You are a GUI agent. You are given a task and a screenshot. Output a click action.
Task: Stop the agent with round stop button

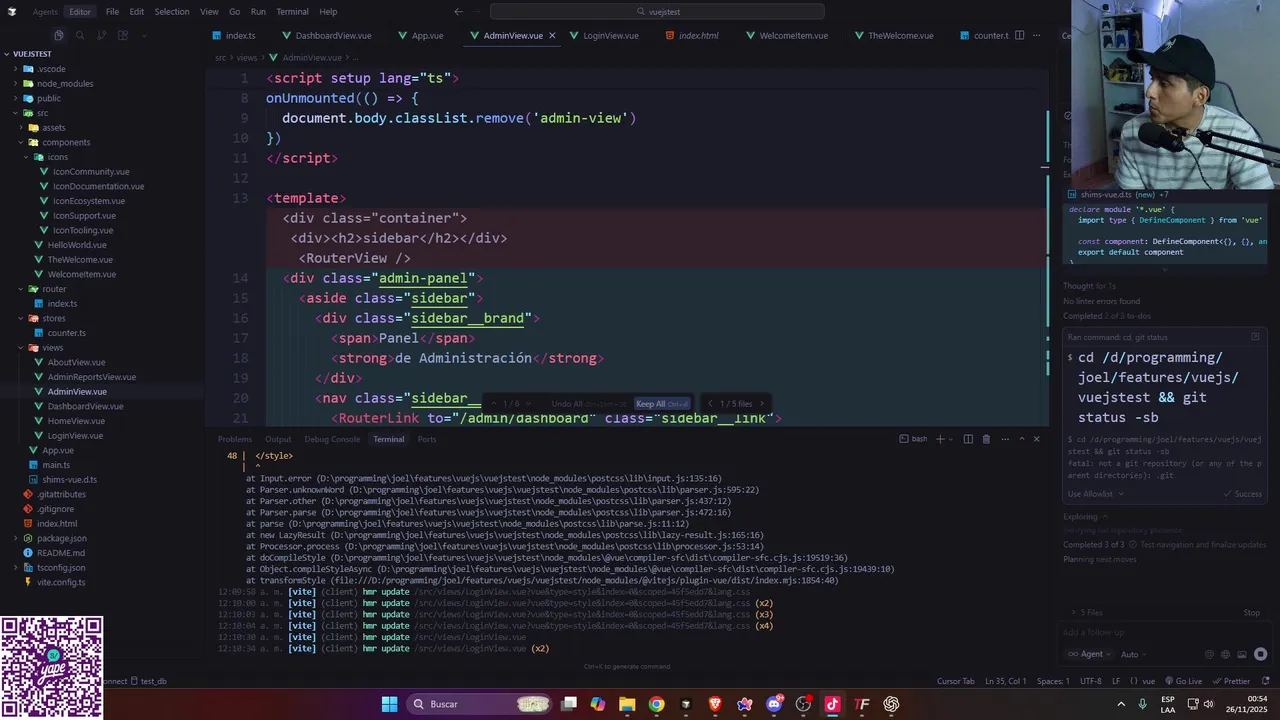click(1260, 654)
